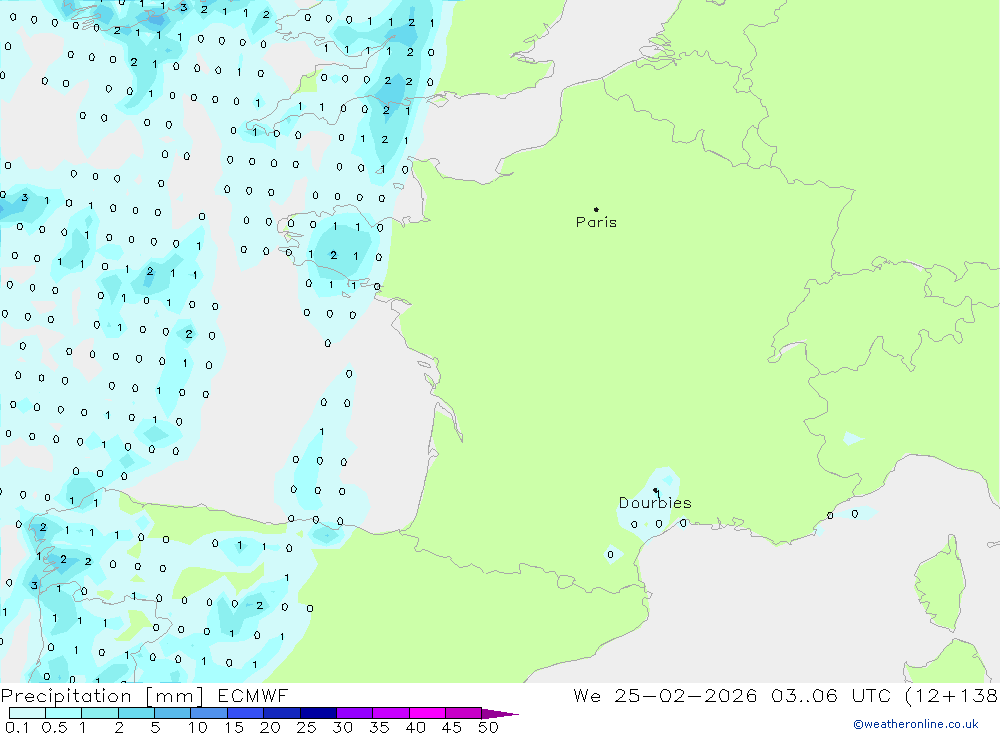The image size is (1000, 733).
Task: Pick the lightest cyan 0.1–0.5 legend swatch
Action: coord(27,713)
